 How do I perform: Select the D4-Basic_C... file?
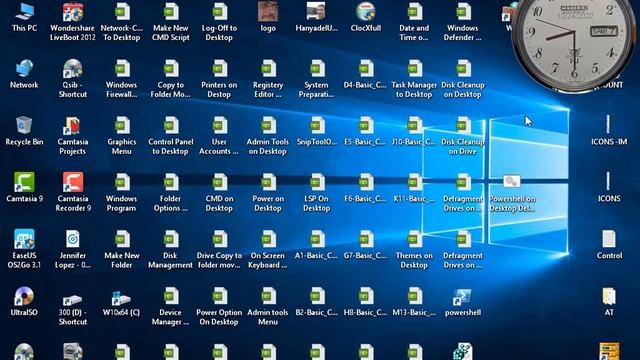tap(365, 69)
